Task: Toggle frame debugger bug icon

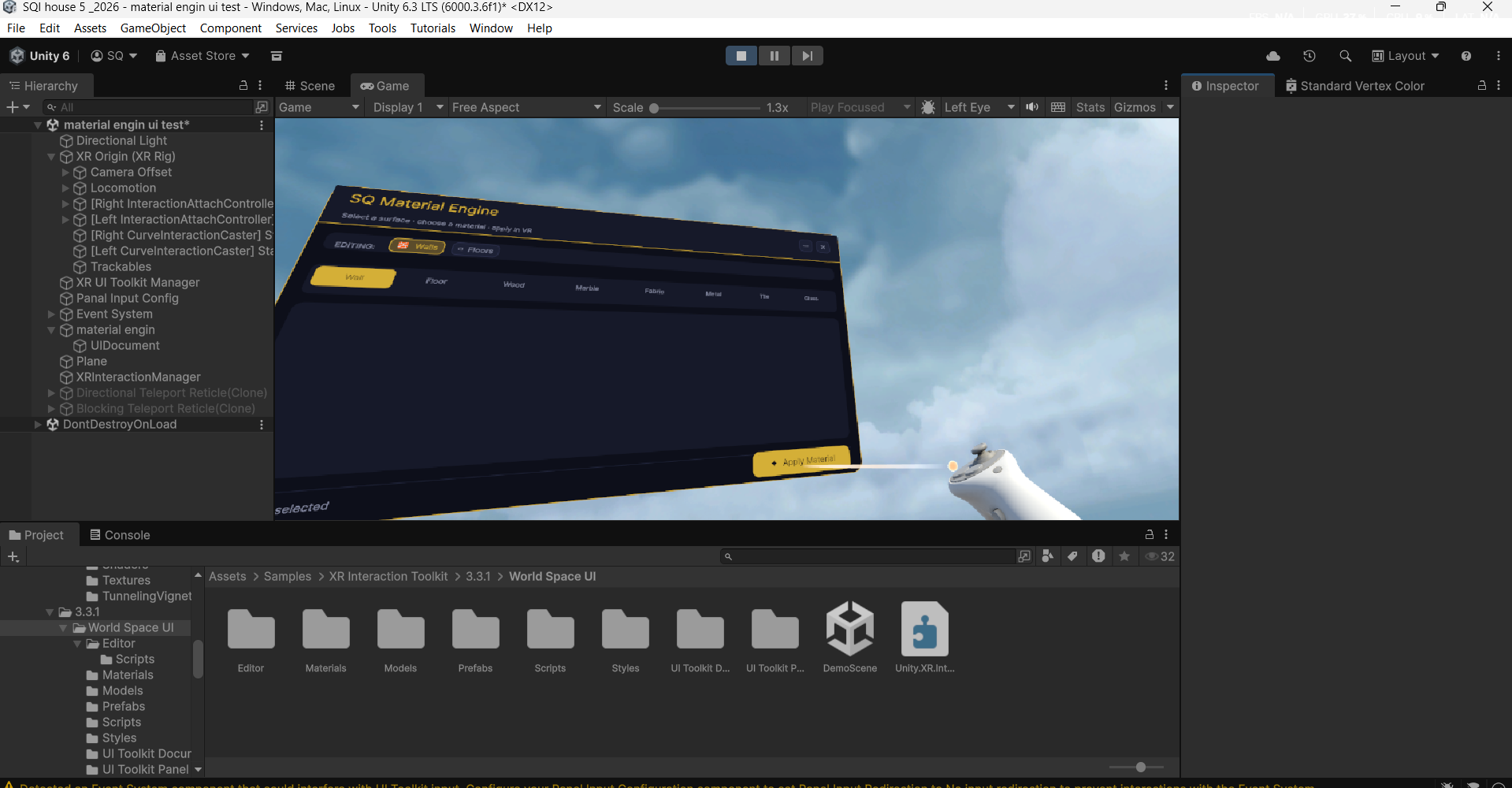Action: coord(928,107)
